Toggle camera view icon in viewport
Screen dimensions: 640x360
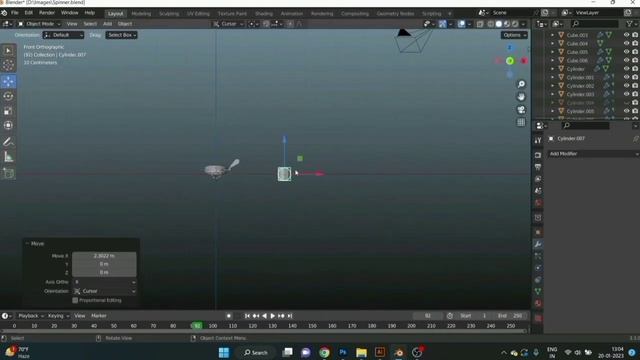point(521,109)
